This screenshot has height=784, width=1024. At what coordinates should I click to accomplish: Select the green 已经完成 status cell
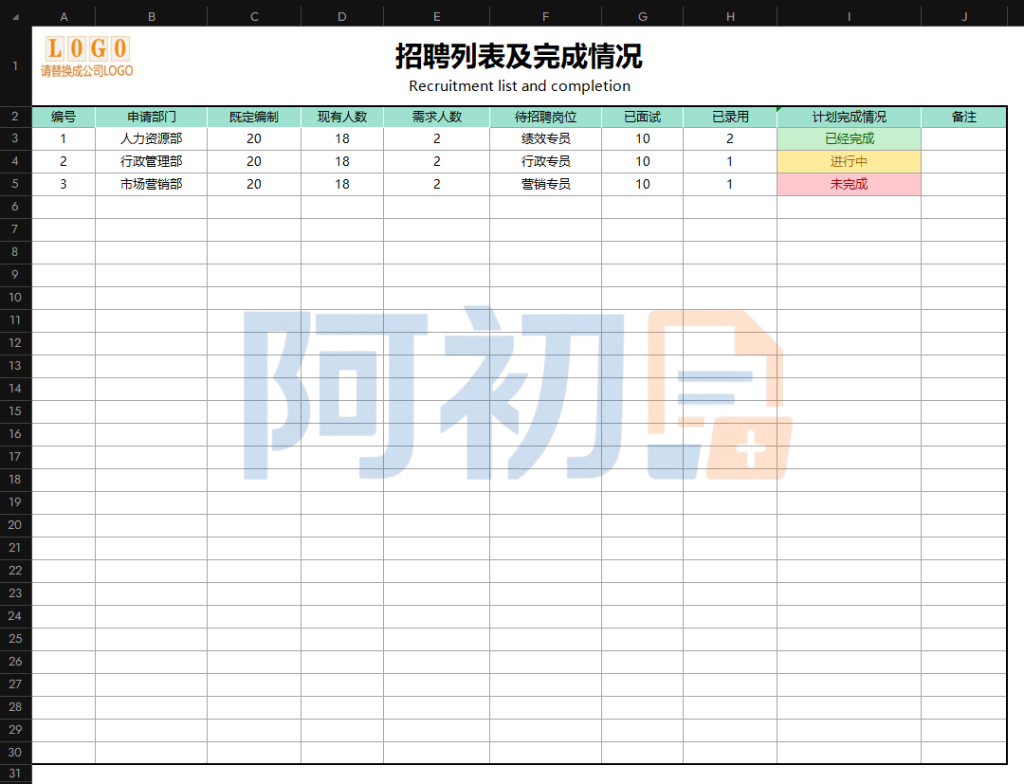coord(849,139)
